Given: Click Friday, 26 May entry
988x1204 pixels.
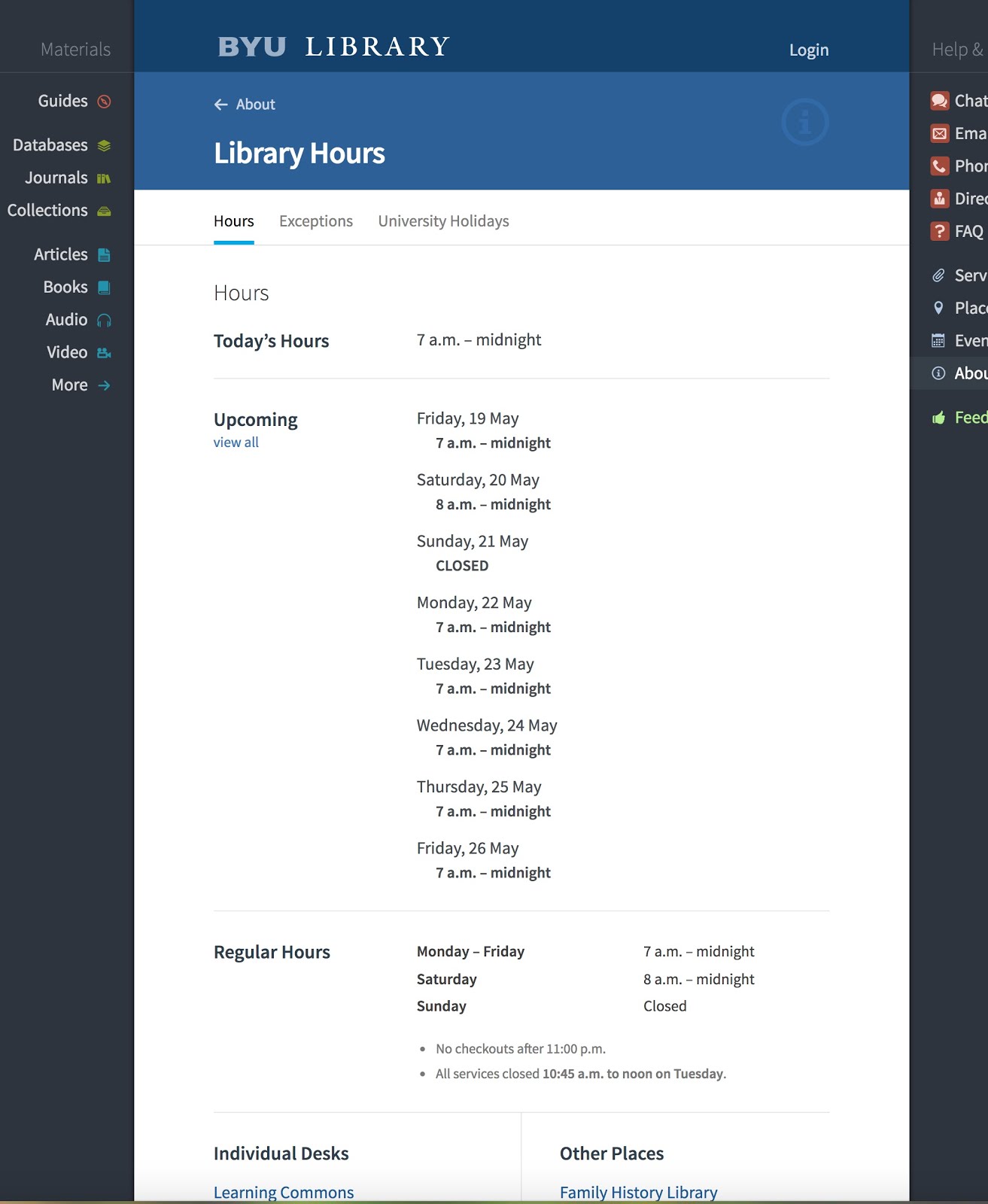Looking at the screenshot, I should pyautogui.click(x=468, y=849).
